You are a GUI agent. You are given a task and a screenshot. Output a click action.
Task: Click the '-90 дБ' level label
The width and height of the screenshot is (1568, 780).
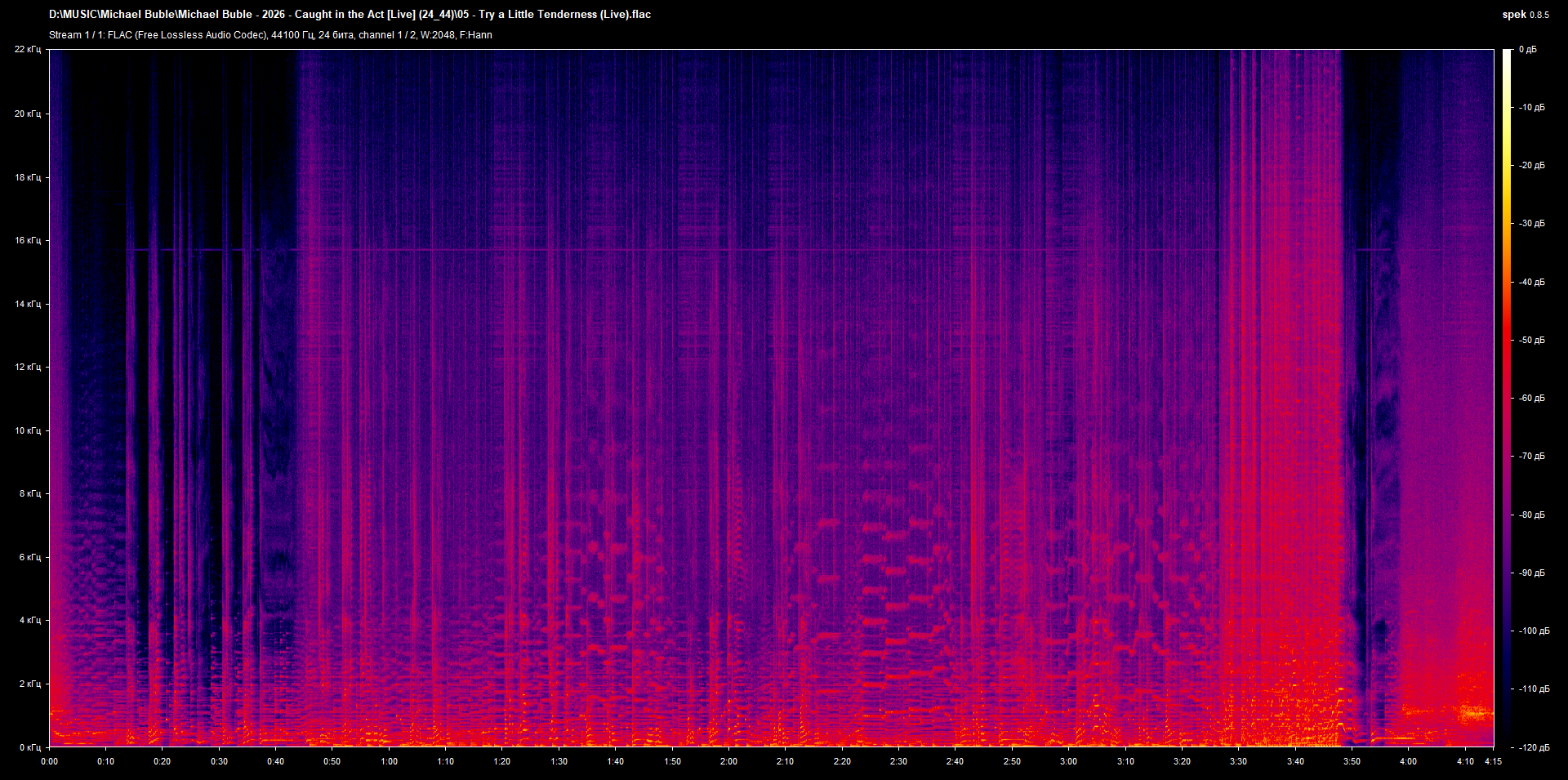coord(1531,573)
